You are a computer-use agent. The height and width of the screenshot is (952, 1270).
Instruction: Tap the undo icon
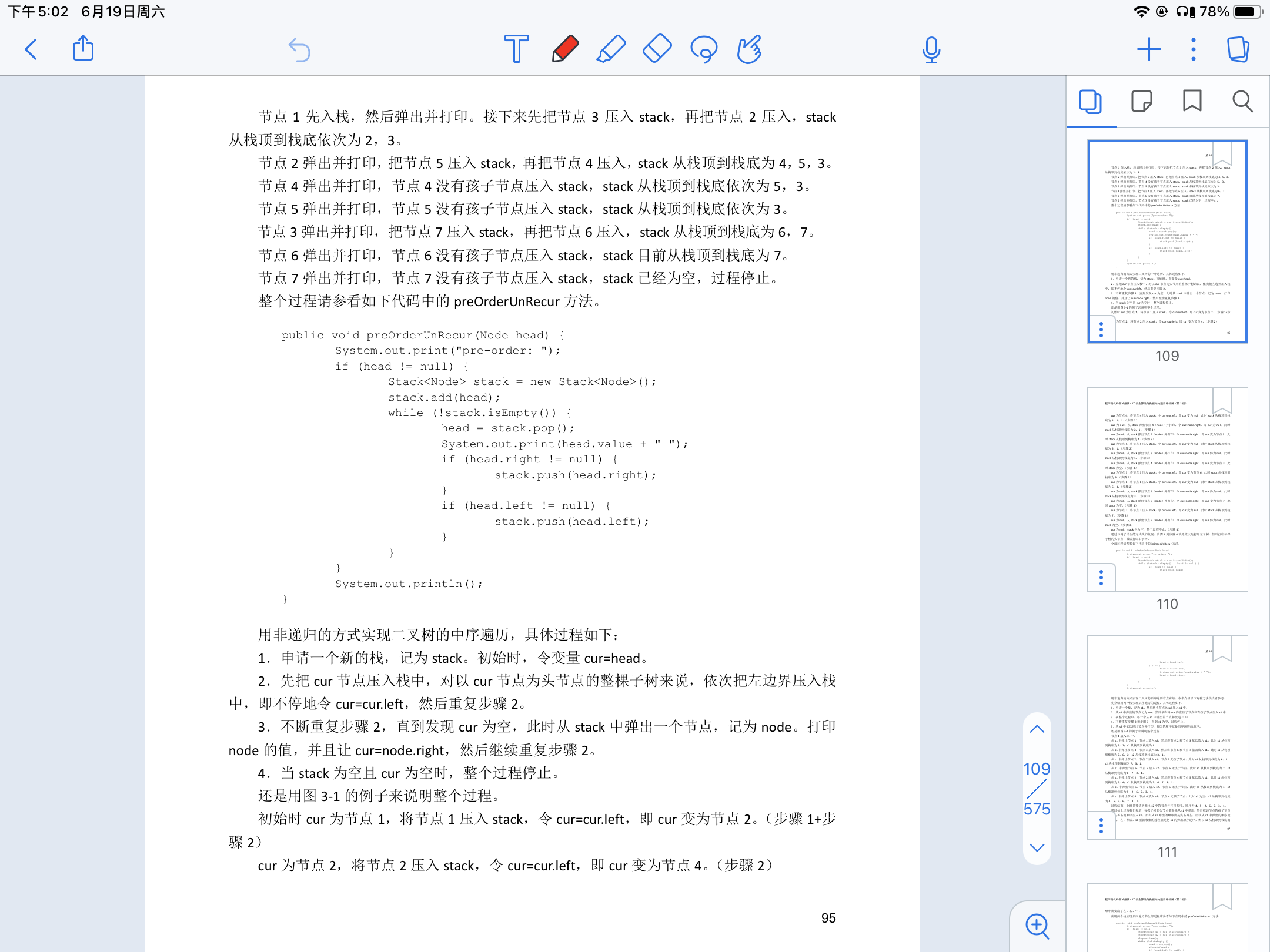click(x=299, y=51)
